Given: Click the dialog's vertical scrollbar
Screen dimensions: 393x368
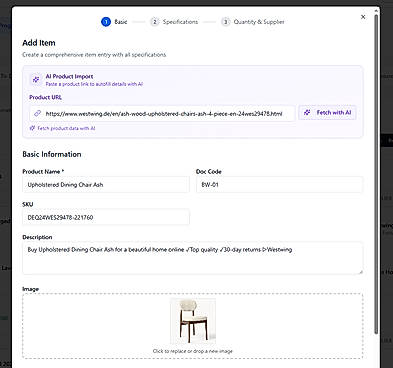Looking at the screenshot, I should [x=376, y=173].
